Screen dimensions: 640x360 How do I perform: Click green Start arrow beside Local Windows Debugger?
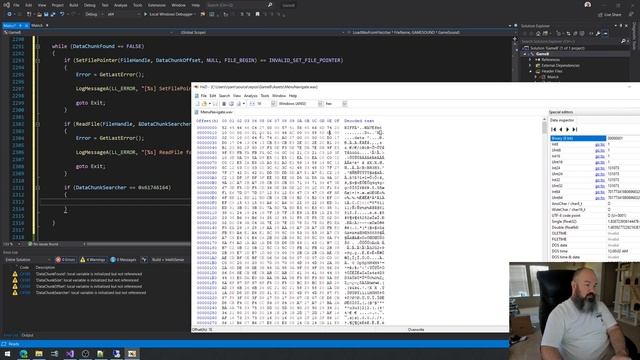[146, 14]
